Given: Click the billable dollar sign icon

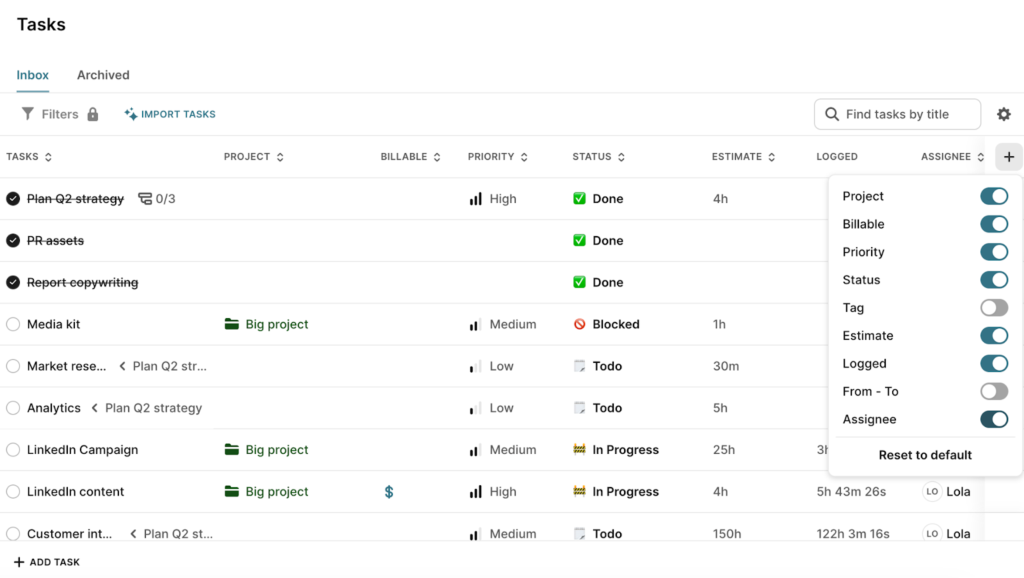Looking at the screenshot, I should (389, 492).
